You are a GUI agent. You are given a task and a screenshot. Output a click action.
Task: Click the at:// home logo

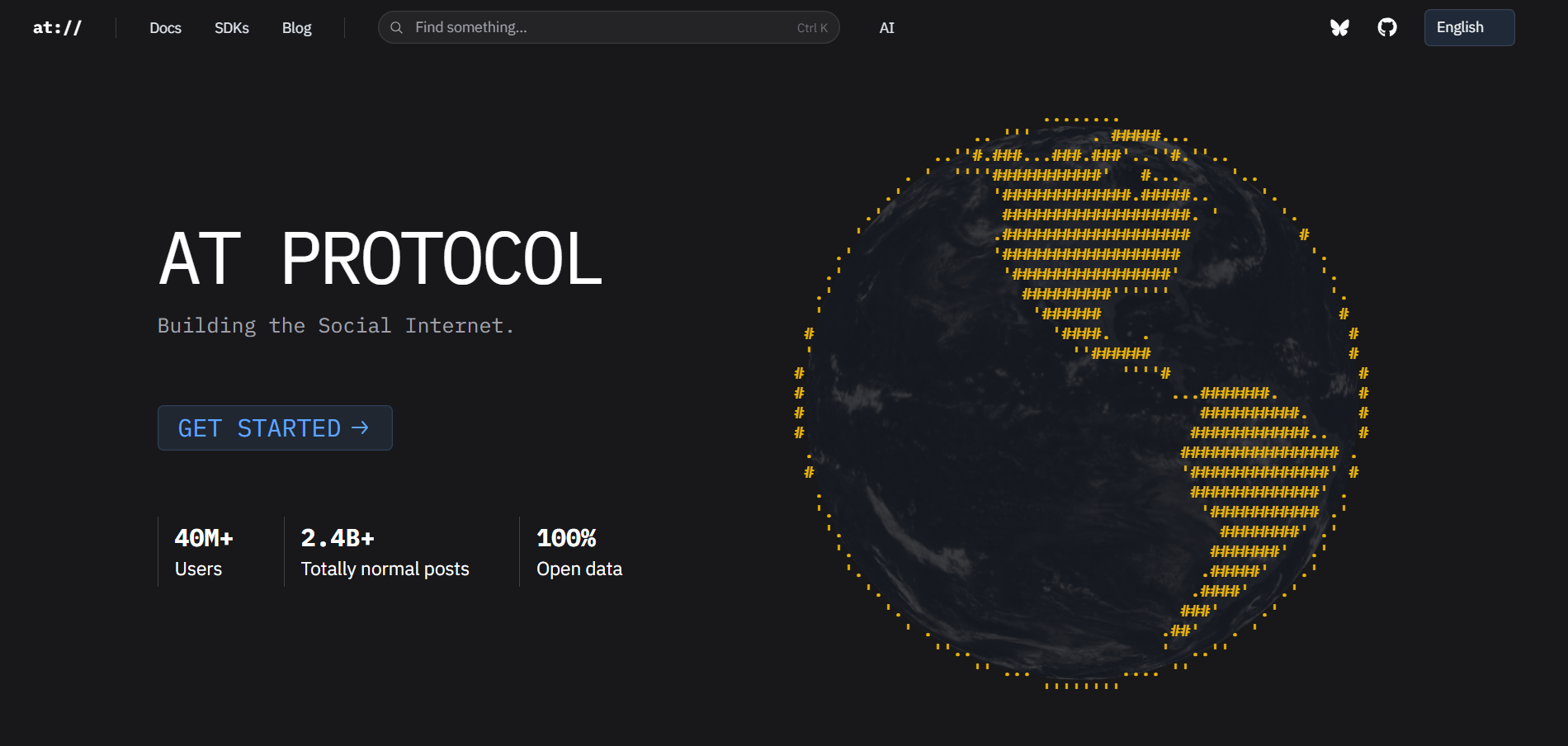[x=57, y=27]
